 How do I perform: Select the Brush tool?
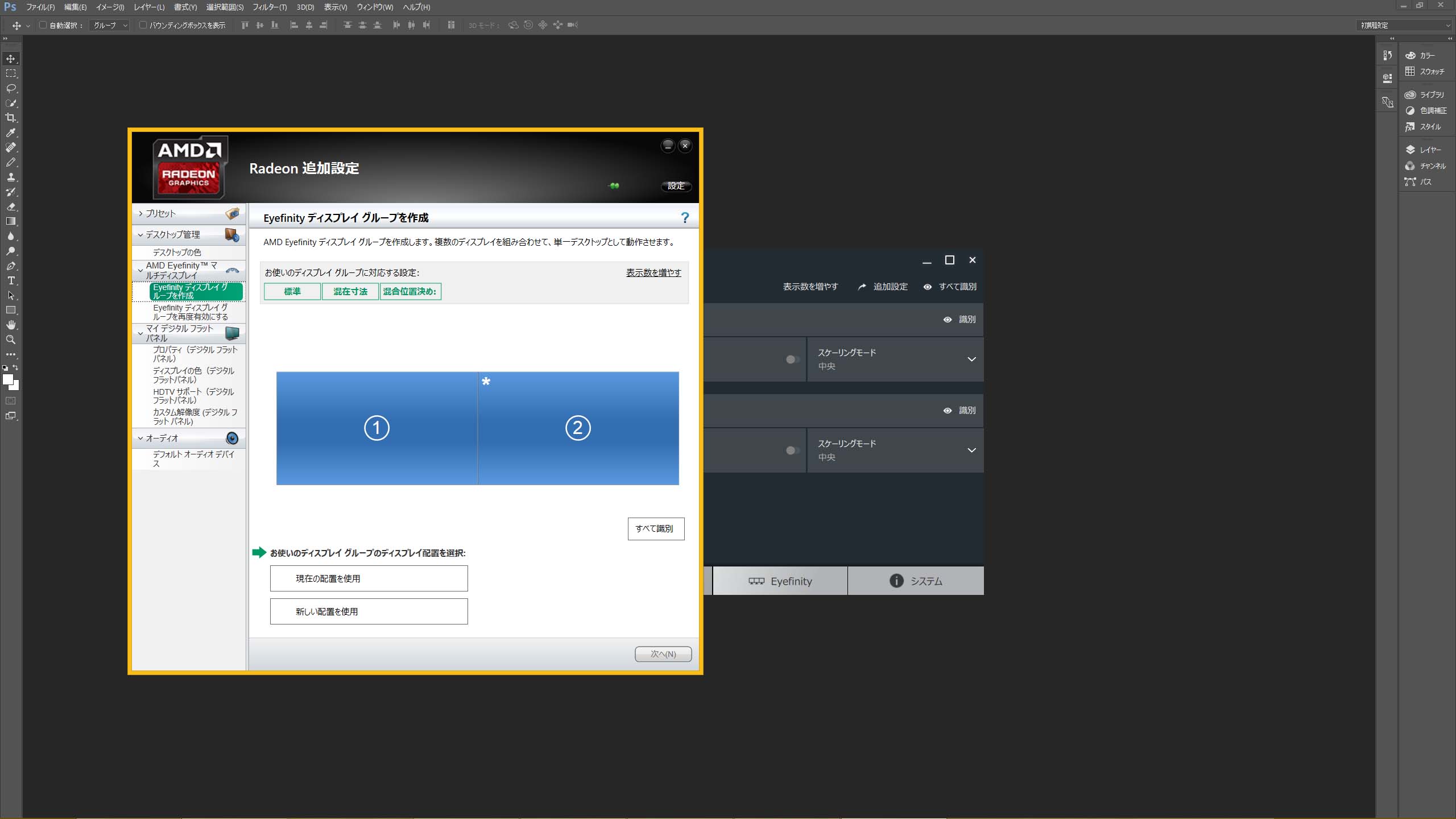(x=11, y=162)
